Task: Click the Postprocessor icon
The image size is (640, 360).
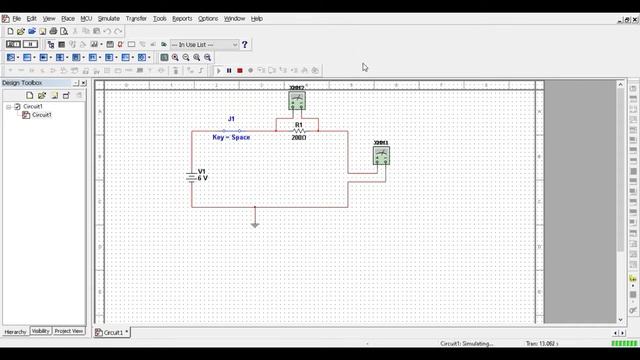Action: point(110,44)
